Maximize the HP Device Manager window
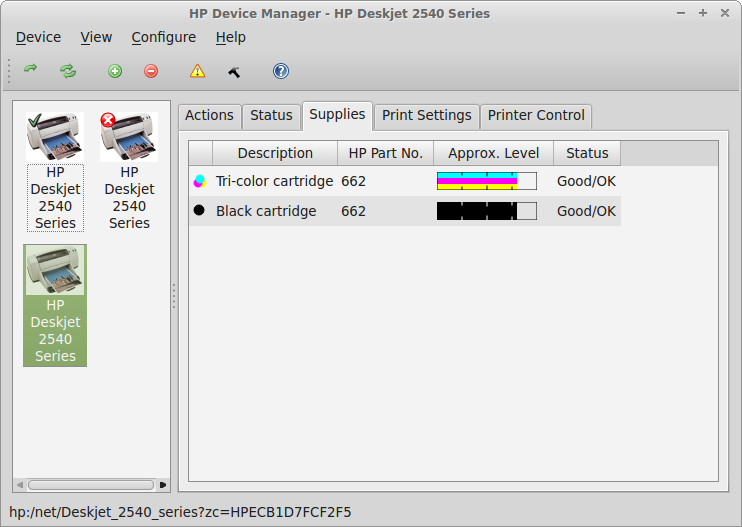The height and width of the screenshot is (527, 742). (x=703, y=13)
